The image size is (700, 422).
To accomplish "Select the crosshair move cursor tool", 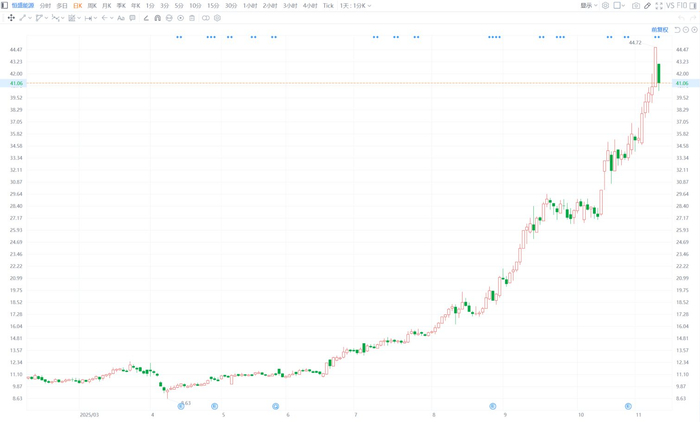I will (11, 18).
